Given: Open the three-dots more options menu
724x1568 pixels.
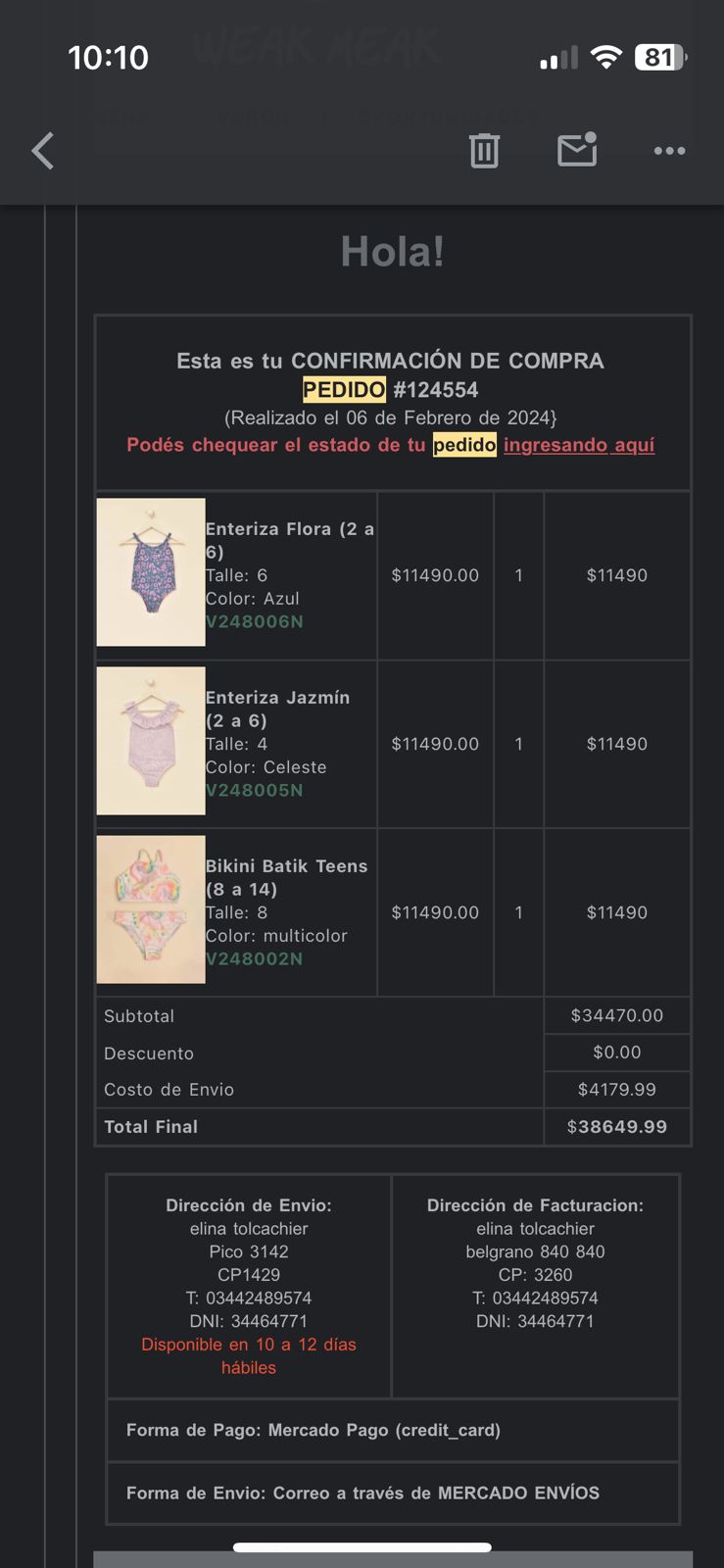Looking at the screenshot, I should (669, 151).
